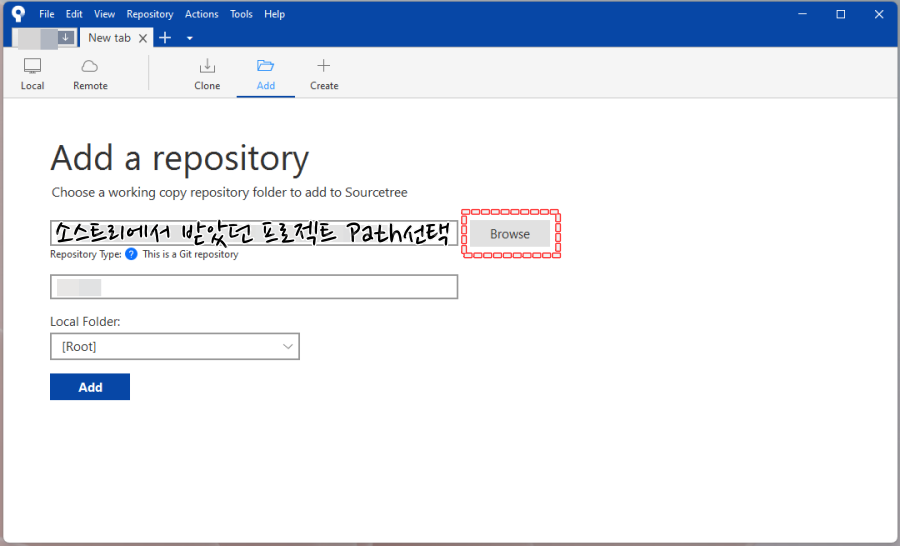This screenshot has width=900, height=546.
Task: Click the Browse button
Action: tap(510, 234)
